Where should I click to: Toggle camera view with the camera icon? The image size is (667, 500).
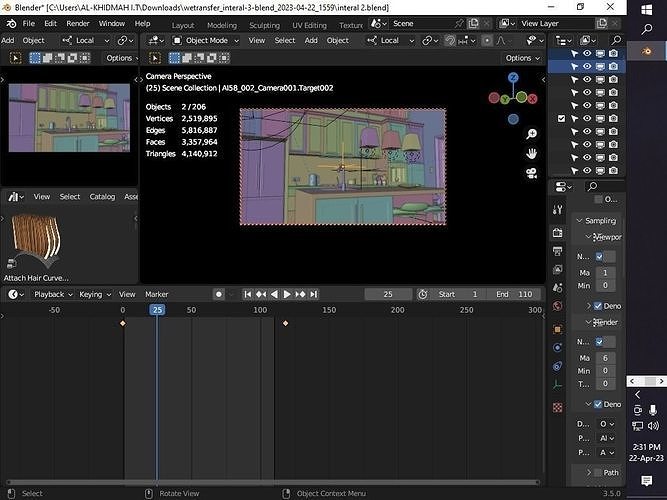click(532, 172)
